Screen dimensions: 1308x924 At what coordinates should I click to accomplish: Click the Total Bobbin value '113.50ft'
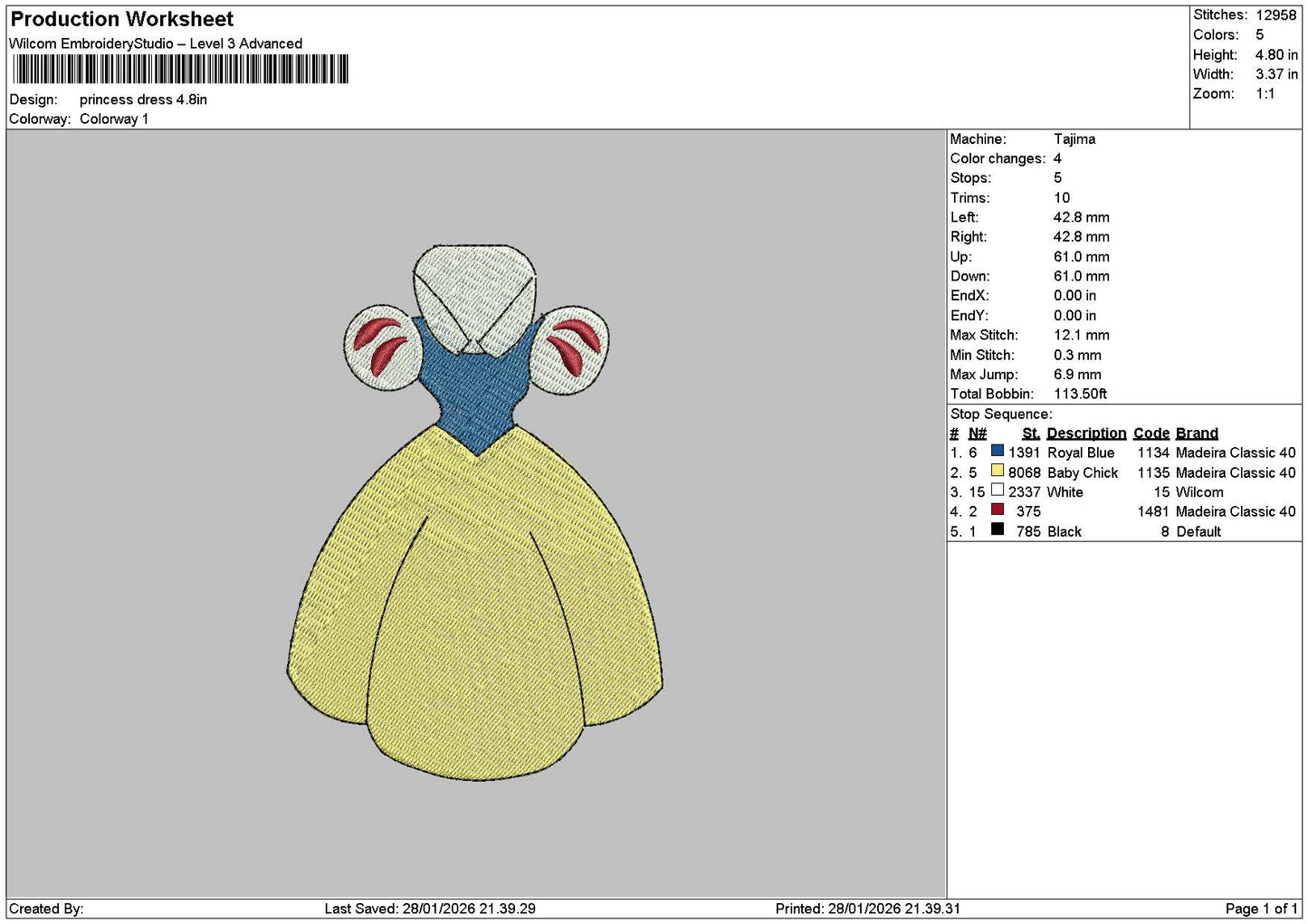coord(1081,394)
